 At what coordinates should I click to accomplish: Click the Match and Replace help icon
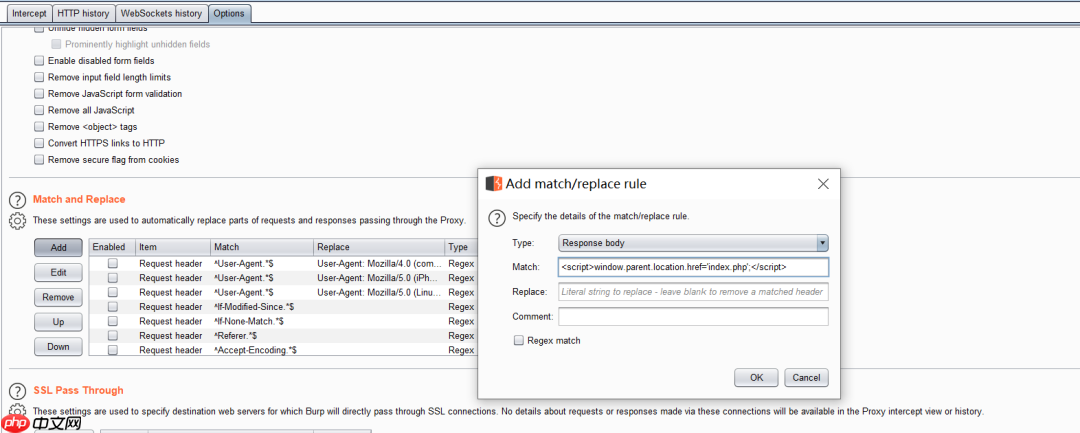point(17,200)
